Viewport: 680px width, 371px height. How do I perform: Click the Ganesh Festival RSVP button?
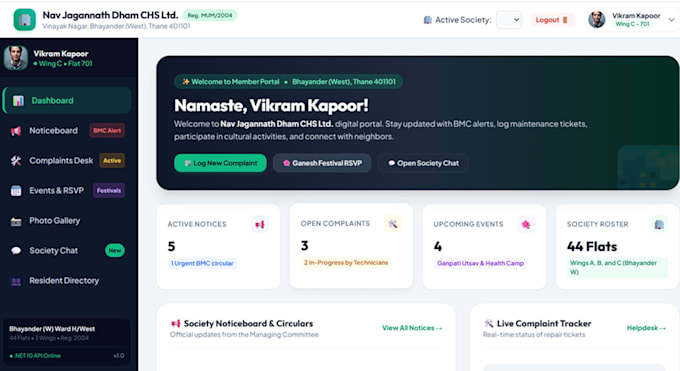pos(322,163)
